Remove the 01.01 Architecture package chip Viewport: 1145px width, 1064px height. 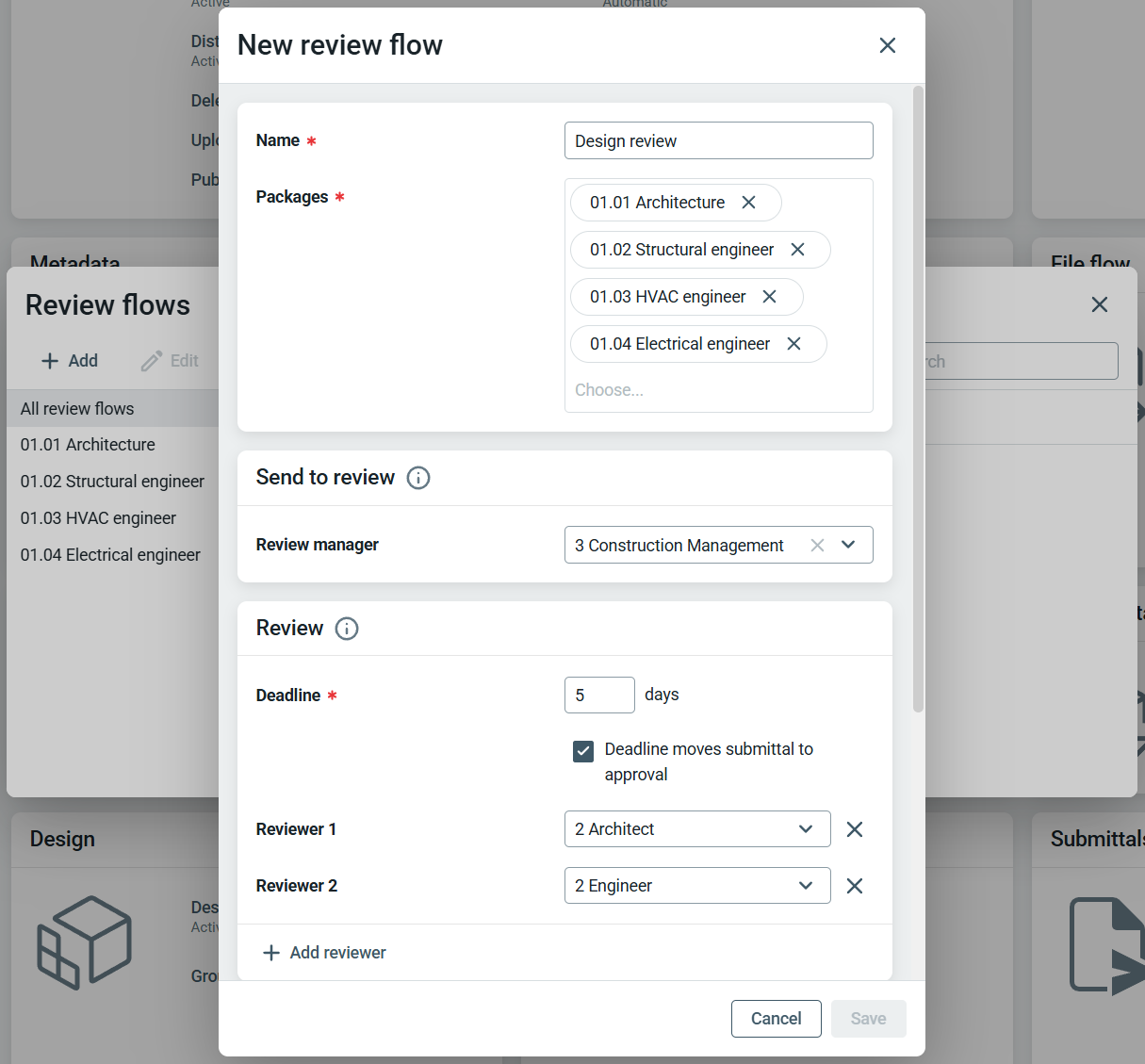[748, 203]
